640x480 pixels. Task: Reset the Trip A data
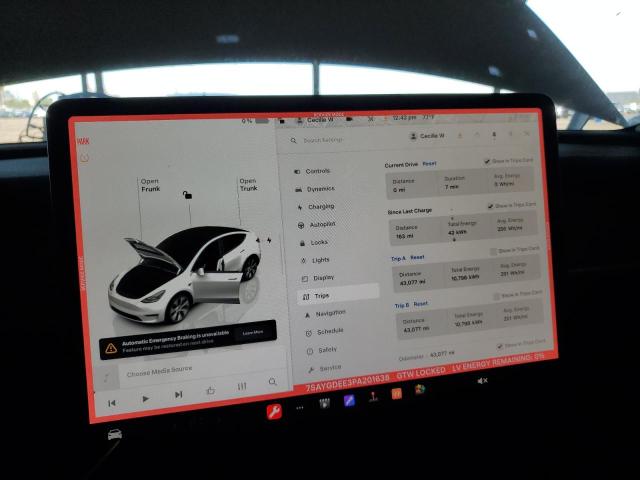click(417, 258)
